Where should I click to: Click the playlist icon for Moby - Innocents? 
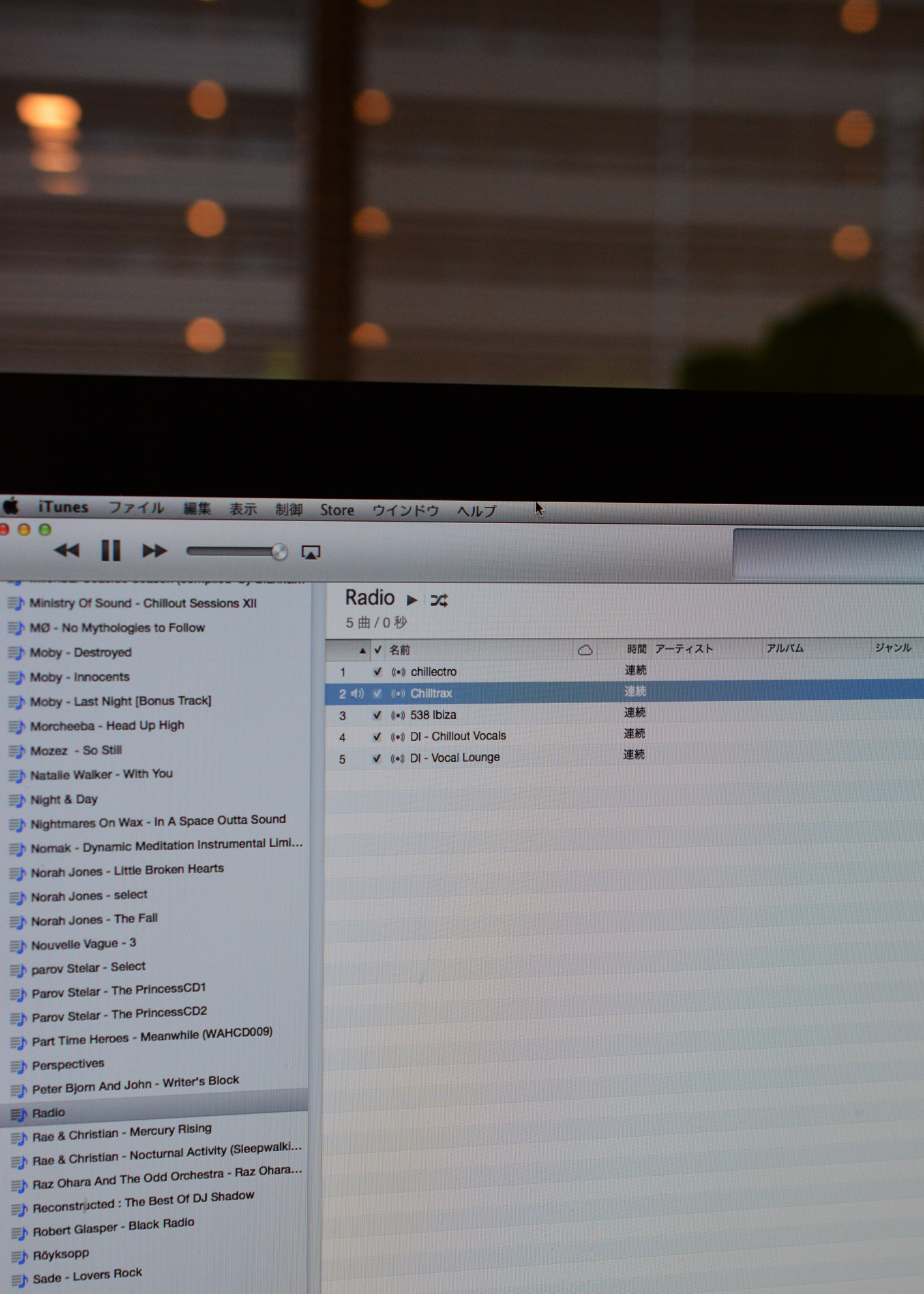pos(16,678)
